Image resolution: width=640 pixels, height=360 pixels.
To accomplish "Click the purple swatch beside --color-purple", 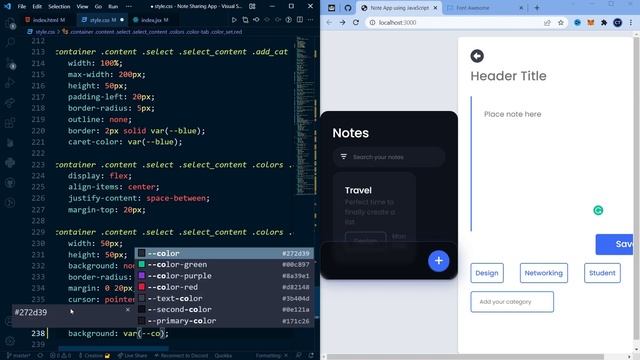I will (142, 276).
